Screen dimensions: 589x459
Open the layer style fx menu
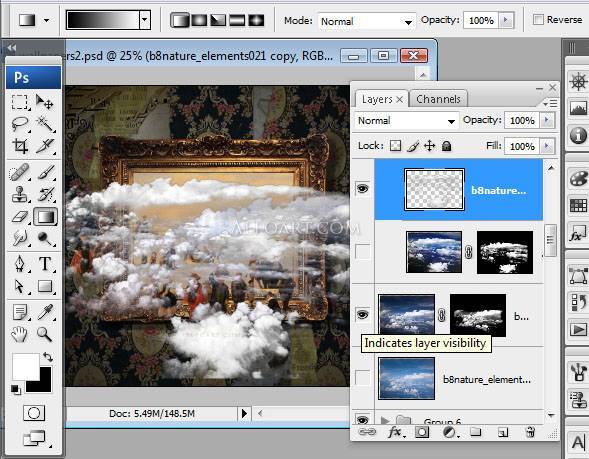(395, 432)
